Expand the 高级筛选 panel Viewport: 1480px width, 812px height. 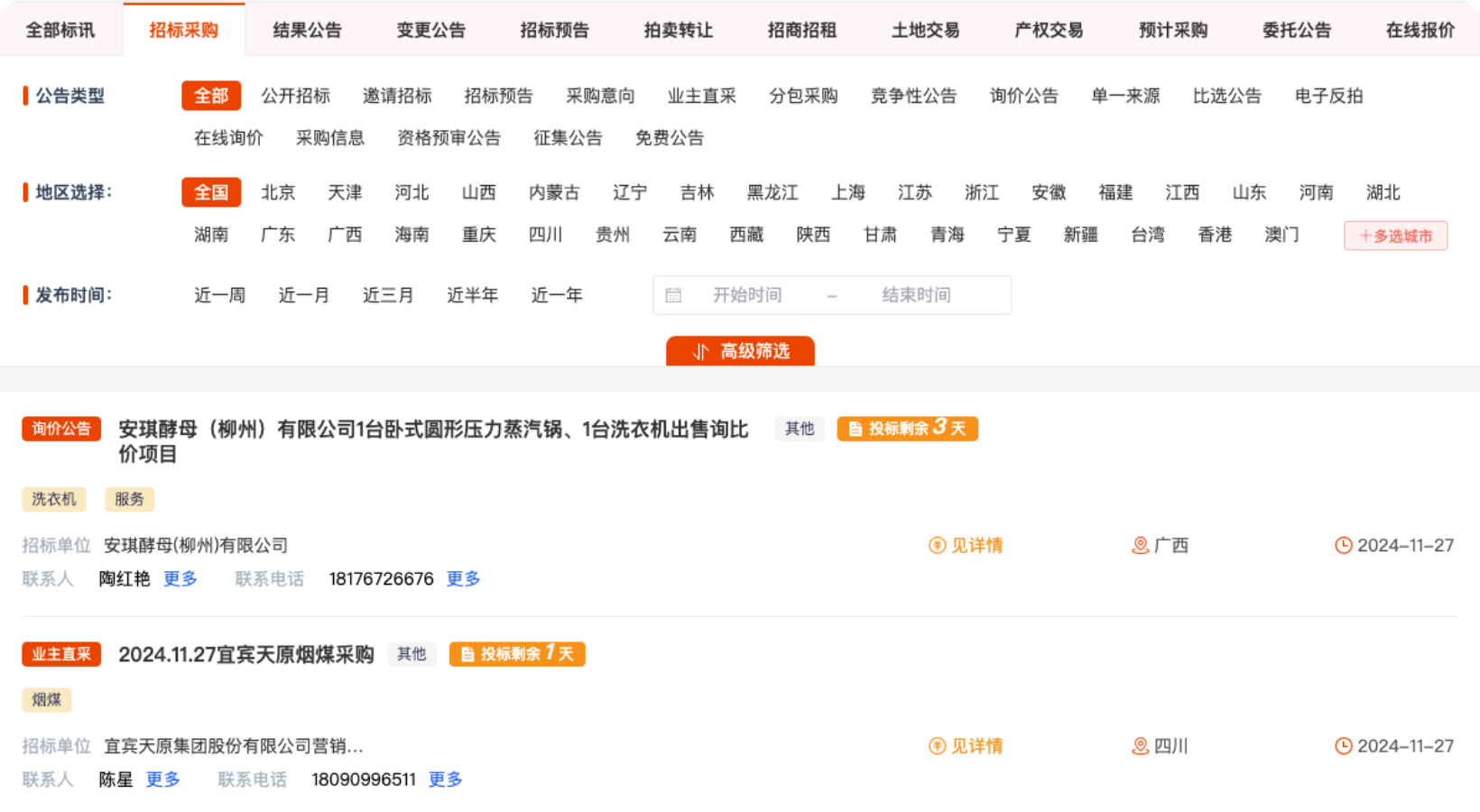pos(740,351)
